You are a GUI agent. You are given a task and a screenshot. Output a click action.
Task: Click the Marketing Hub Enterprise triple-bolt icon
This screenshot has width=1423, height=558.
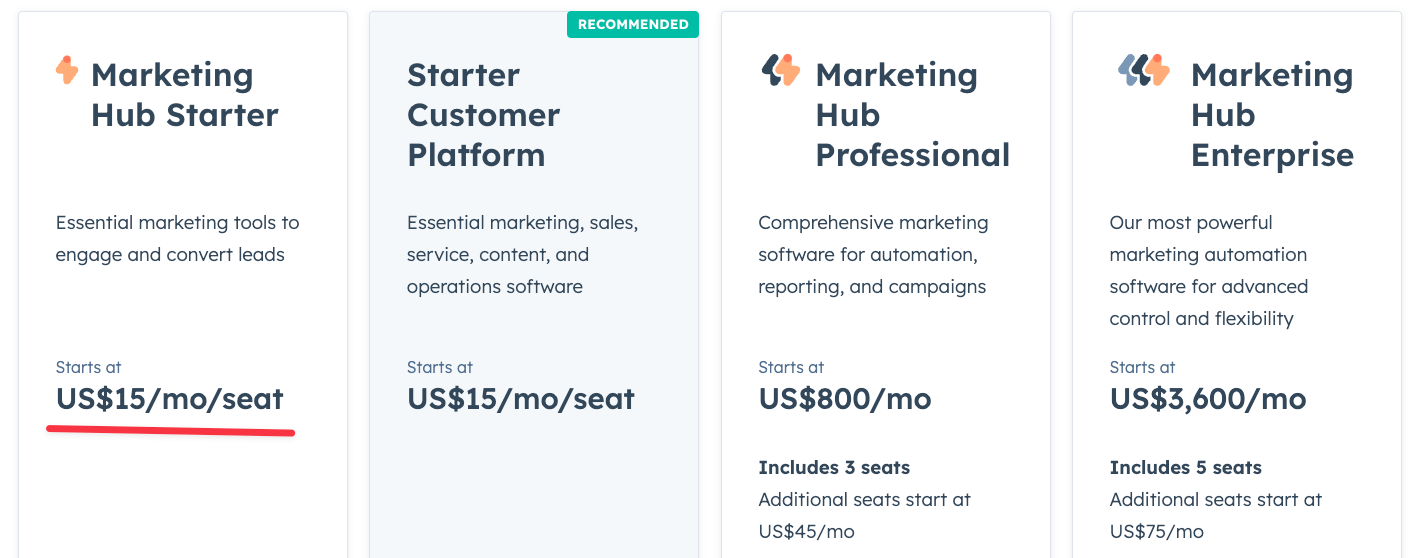tap(1143, 71)
